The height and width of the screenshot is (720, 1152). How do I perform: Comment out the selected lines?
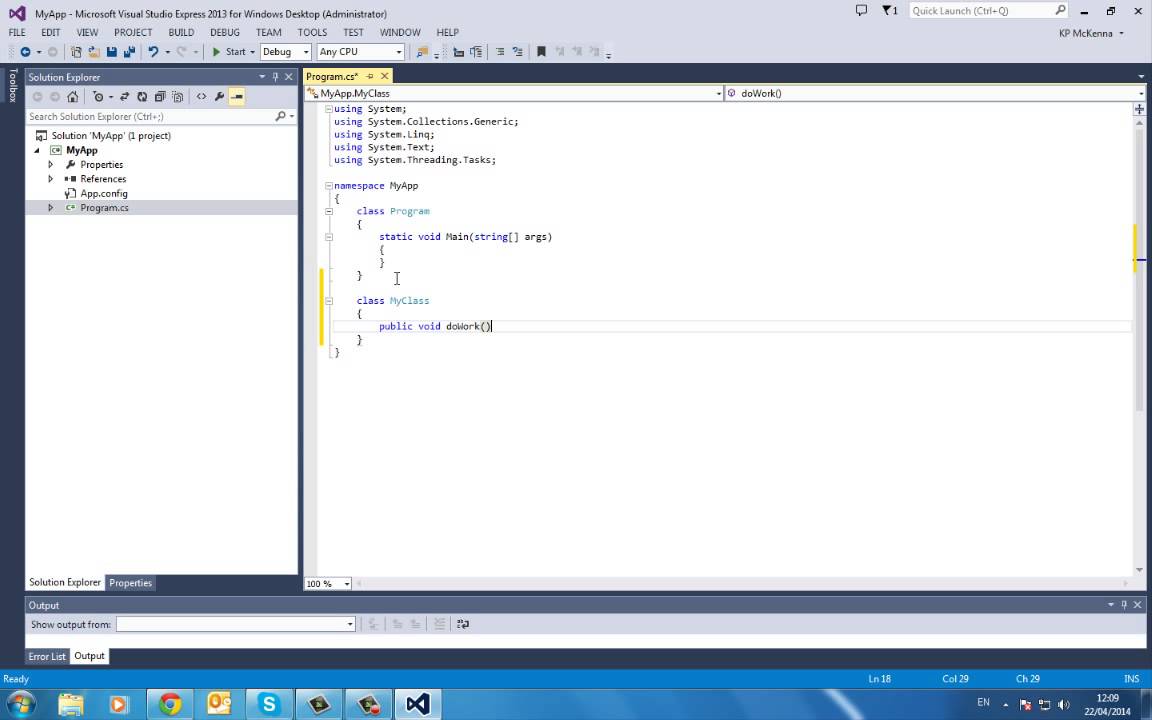click(500, 51)
